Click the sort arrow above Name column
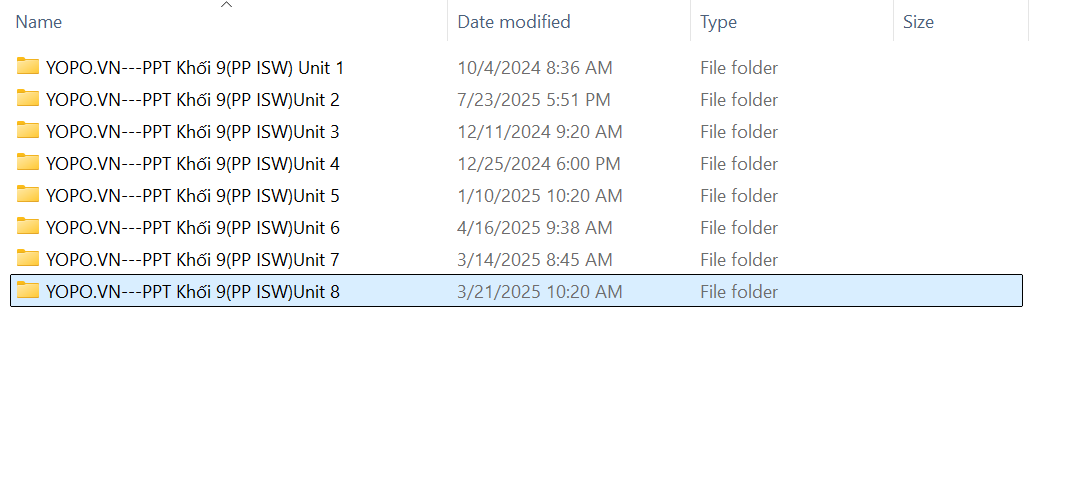Image resolution: width=1075 pixels, height=503 pixels. [227, 6]
